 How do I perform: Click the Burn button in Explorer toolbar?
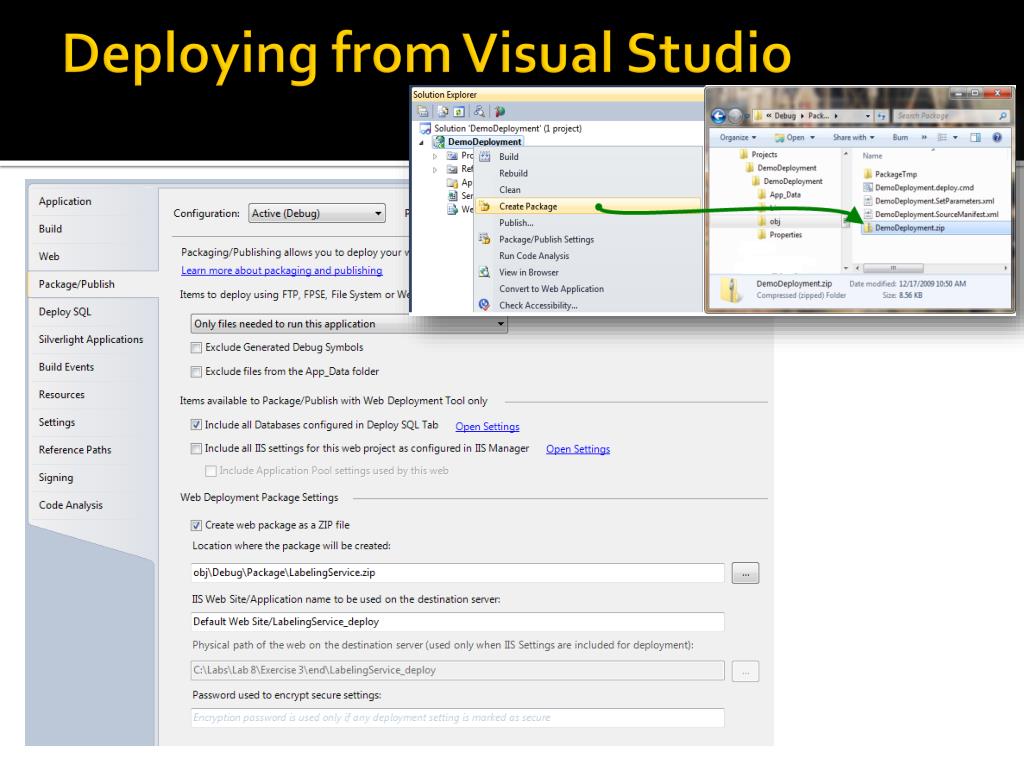pyautogui.click(x=900, y=137)
